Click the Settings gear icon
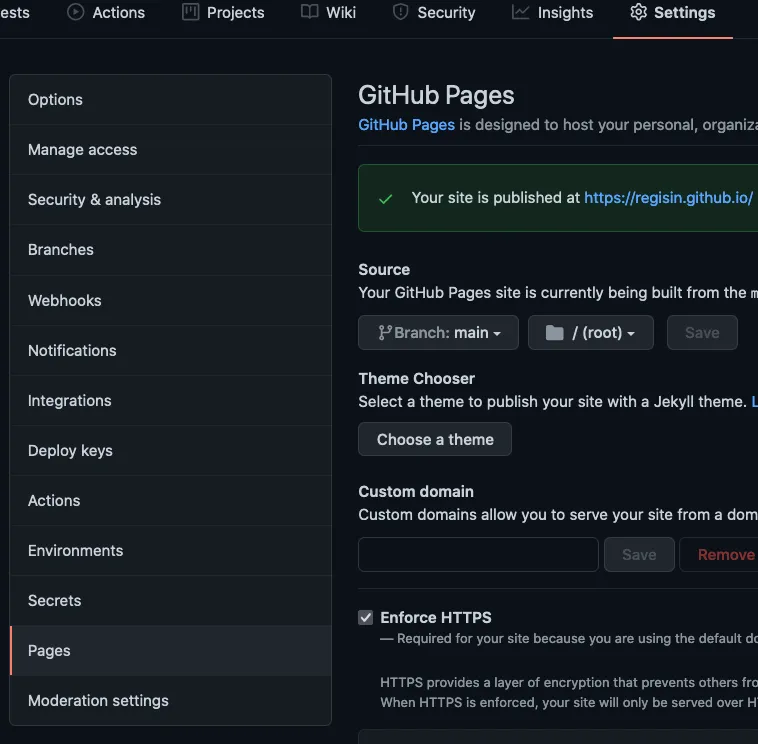 (639, 12)
